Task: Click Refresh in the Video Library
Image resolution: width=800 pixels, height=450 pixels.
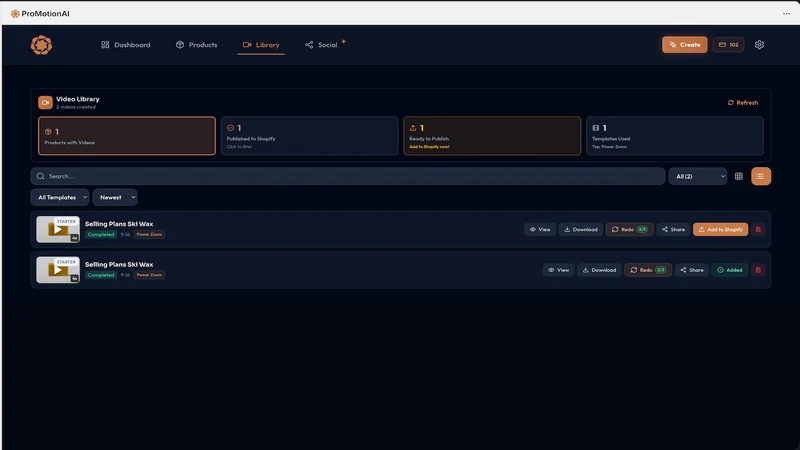Action: (x=742, y=103)
